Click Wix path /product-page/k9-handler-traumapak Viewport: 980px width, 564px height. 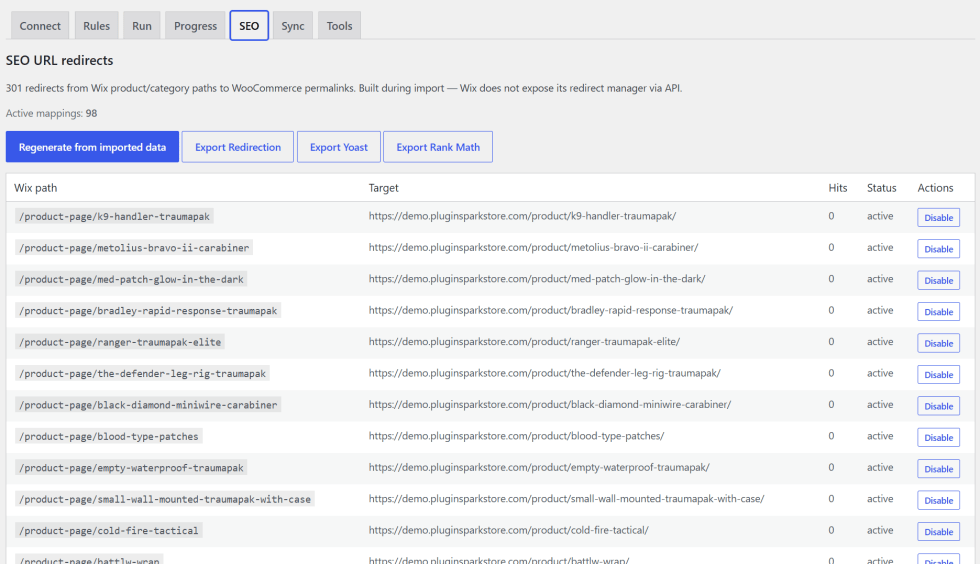[x=114, y=216]
